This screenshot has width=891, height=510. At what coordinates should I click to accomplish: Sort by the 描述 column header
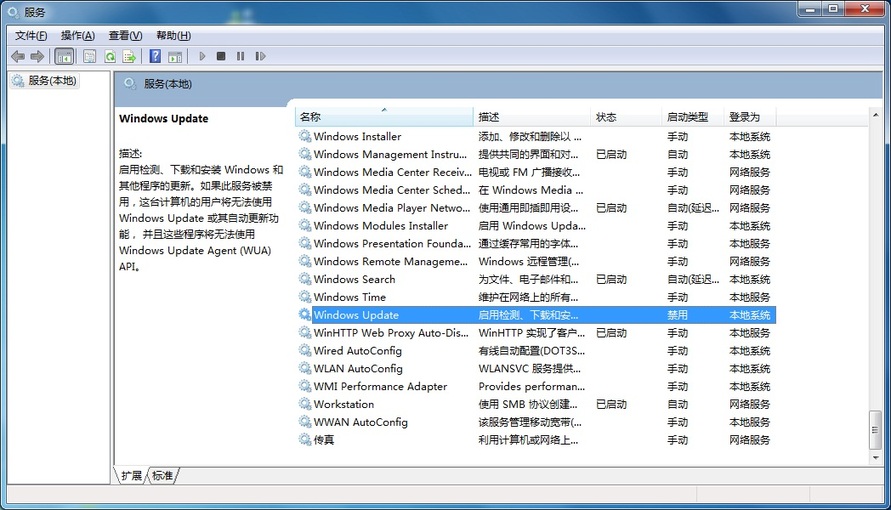[x=532, y=117]
